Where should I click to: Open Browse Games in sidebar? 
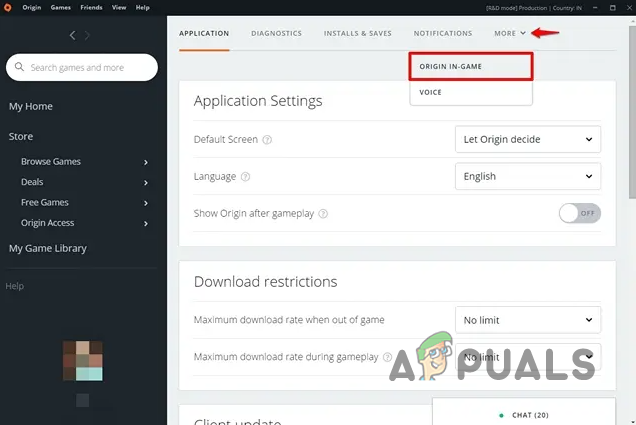[x=51, y=161]
